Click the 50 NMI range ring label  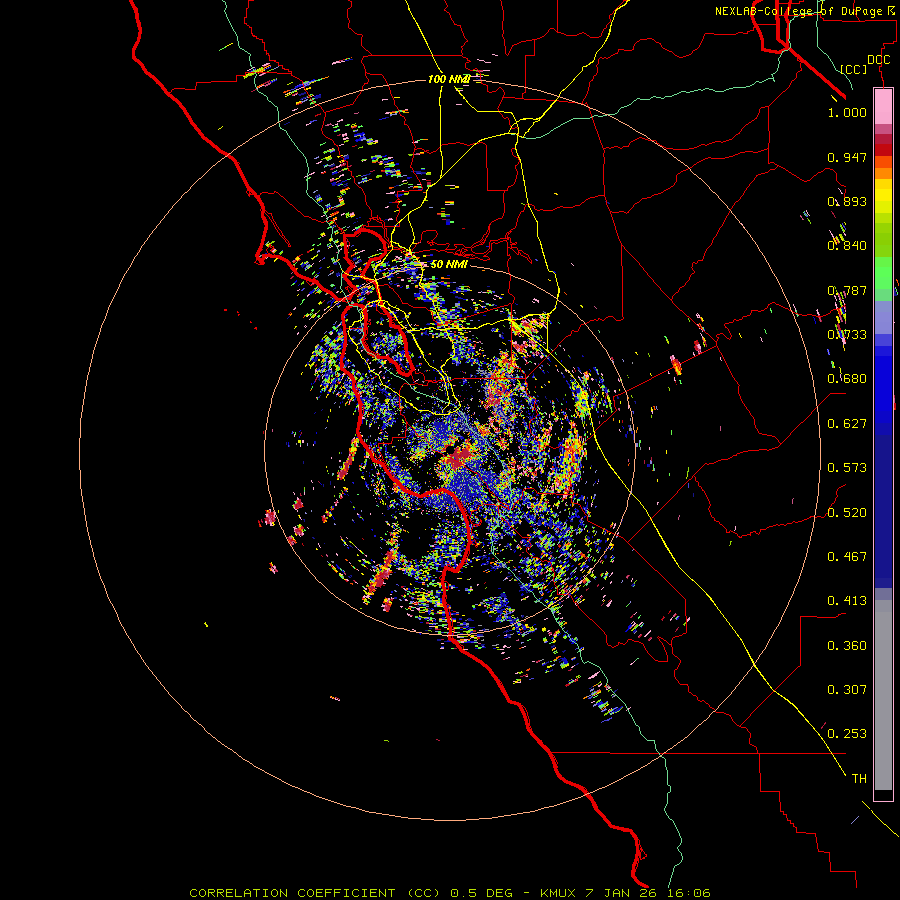coord(449,265)
